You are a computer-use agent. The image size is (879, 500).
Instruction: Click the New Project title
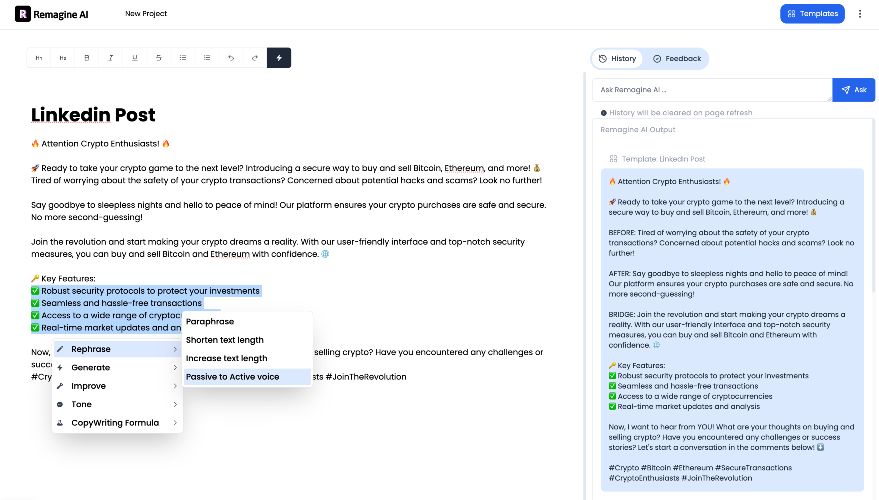146,13
